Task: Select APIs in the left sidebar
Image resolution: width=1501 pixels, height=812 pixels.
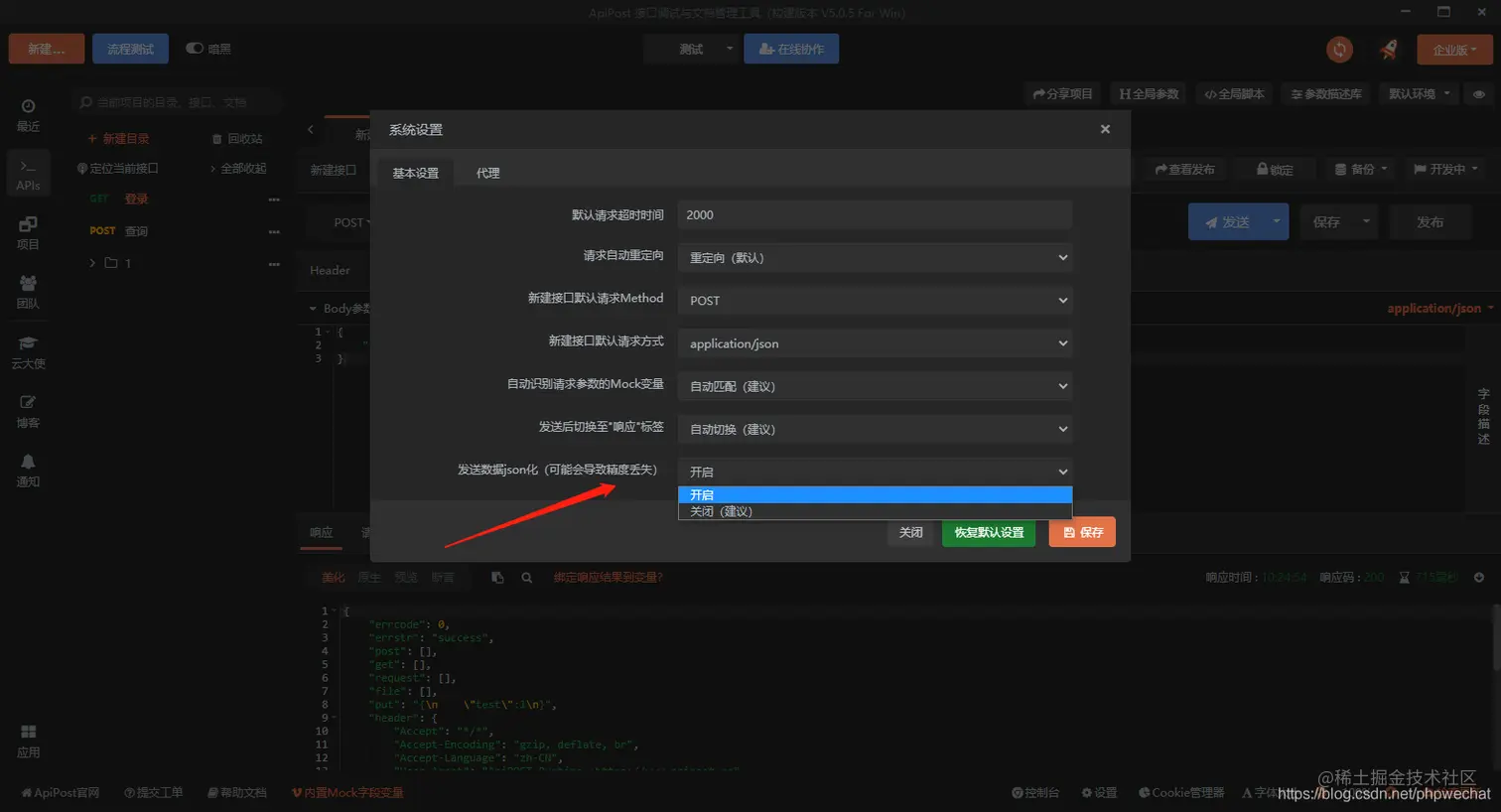Action: [x=27, y=172]
